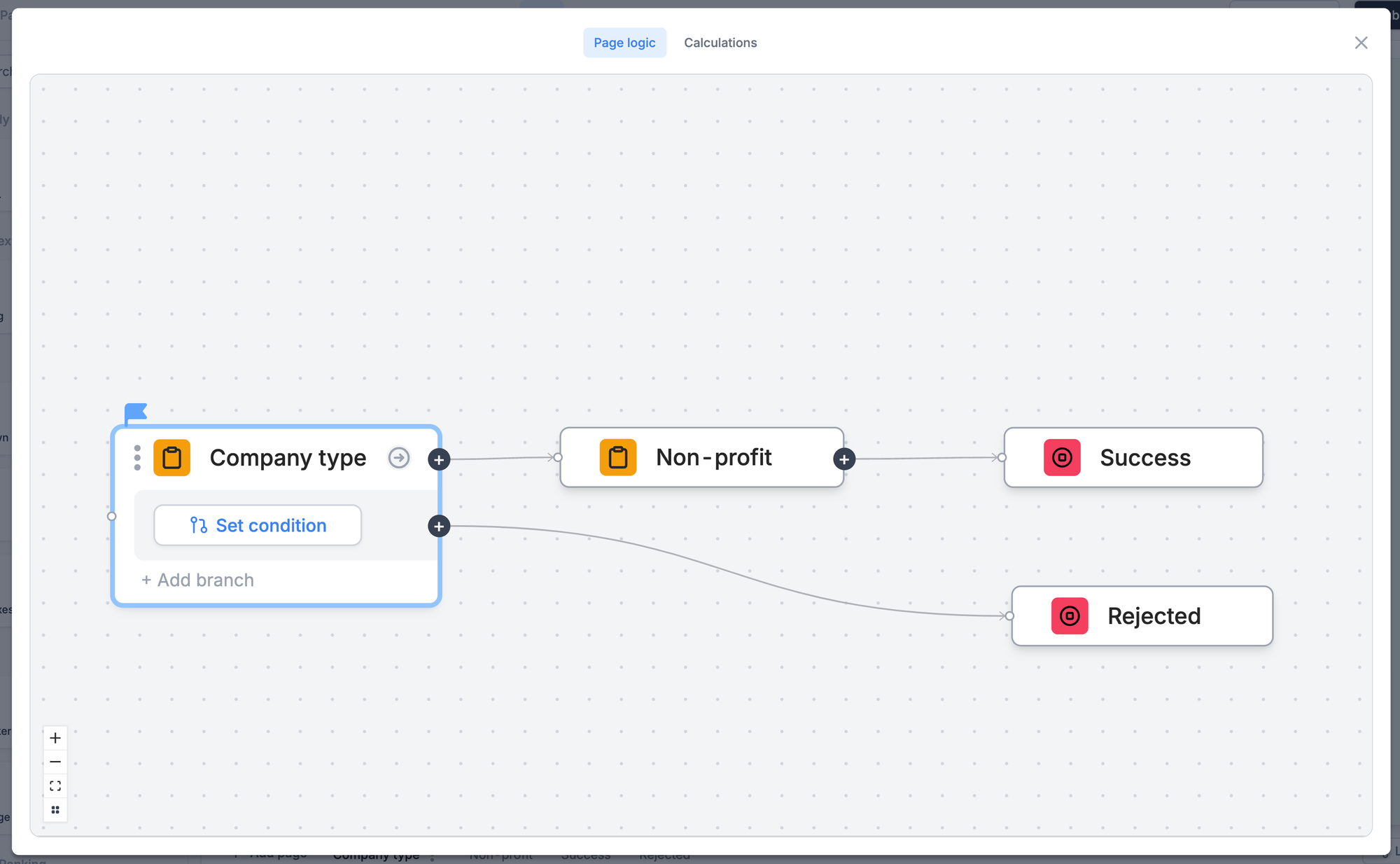Click the Success endpoint icon
Image resolution: width=1400 pixels, height=864 pixels.
click(1062, 457)
